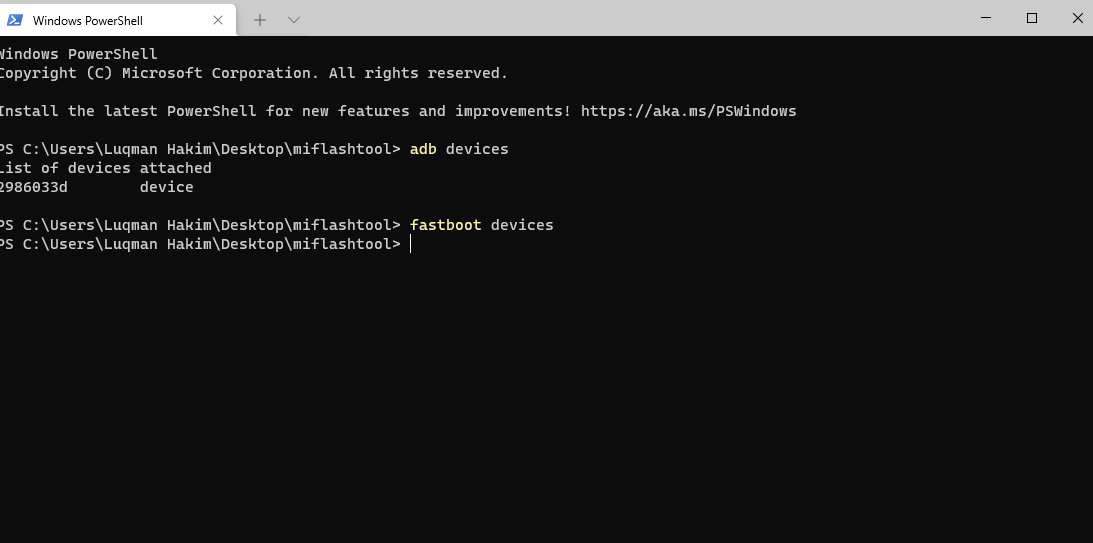1093x543 pixels.
Task: Click the device serial 2986033d
Action: 33,187
